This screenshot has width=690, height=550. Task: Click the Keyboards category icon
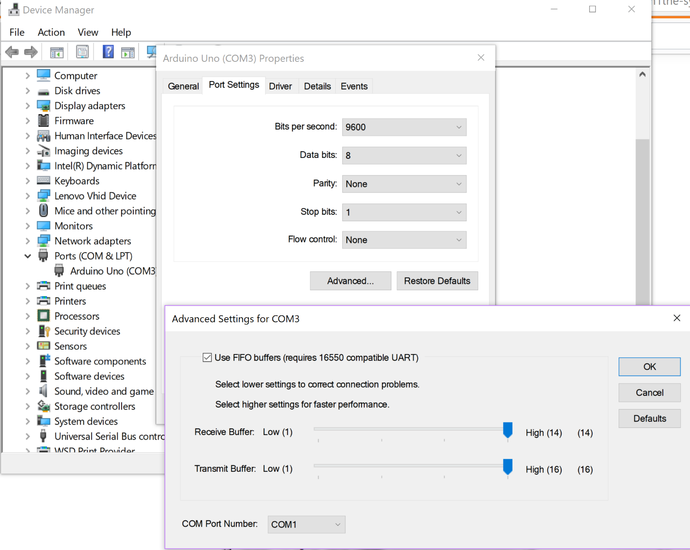tap(44, 181)
